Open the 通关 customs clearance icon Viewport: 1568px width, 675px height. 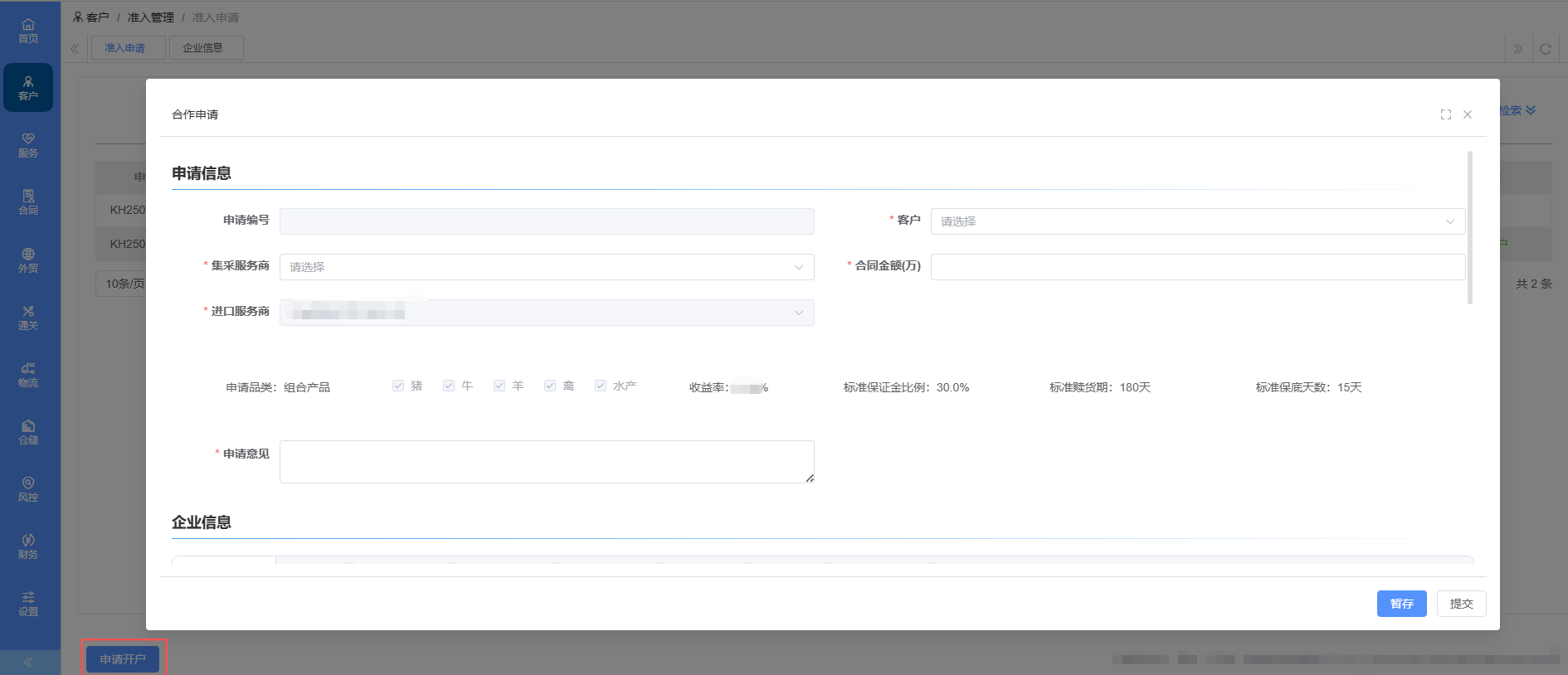[x=28, y=318]
